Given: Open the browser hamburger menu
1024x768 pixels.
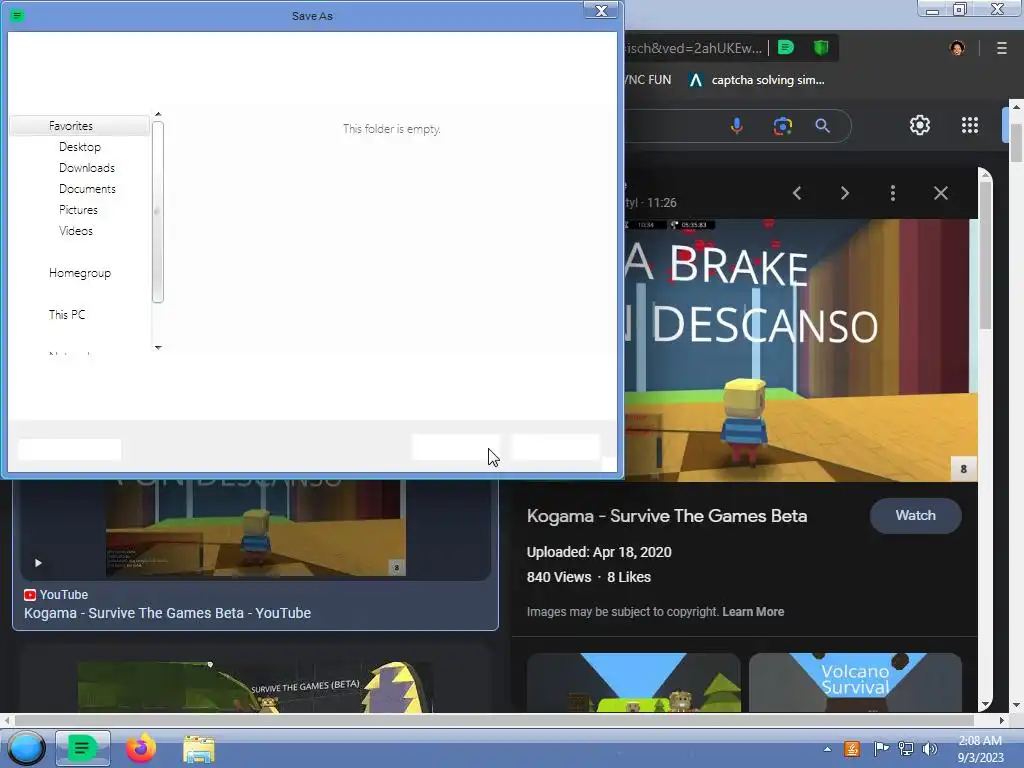Looking at the screenshot, I should click(1002, 48).
